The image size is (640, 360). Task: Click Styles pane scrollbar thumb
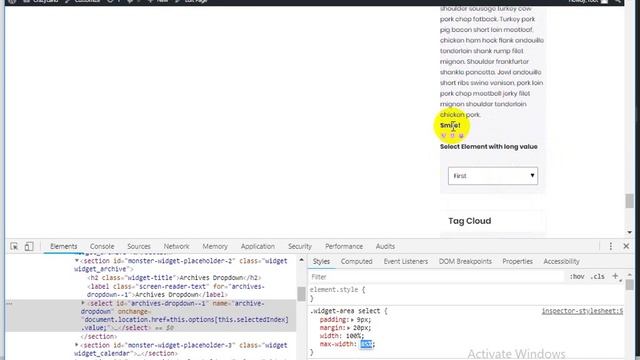629,284
